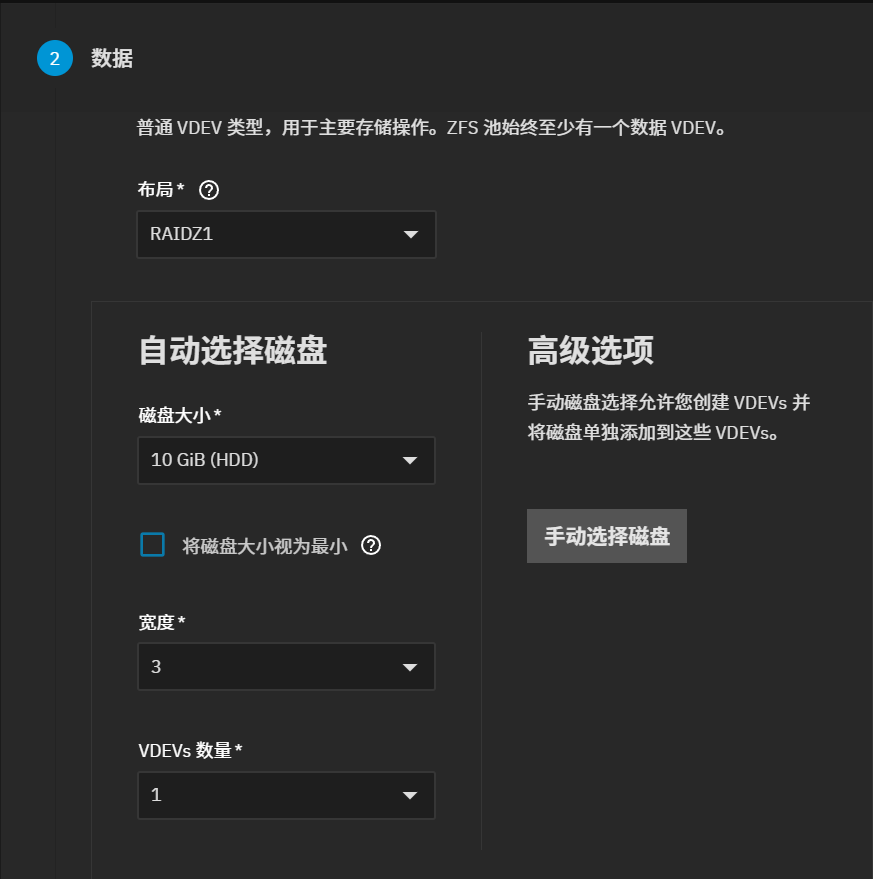Click the arrow icon in the 10 GiB (HDD) field
Screen dimensions: 873x879
tap(410, 461)
